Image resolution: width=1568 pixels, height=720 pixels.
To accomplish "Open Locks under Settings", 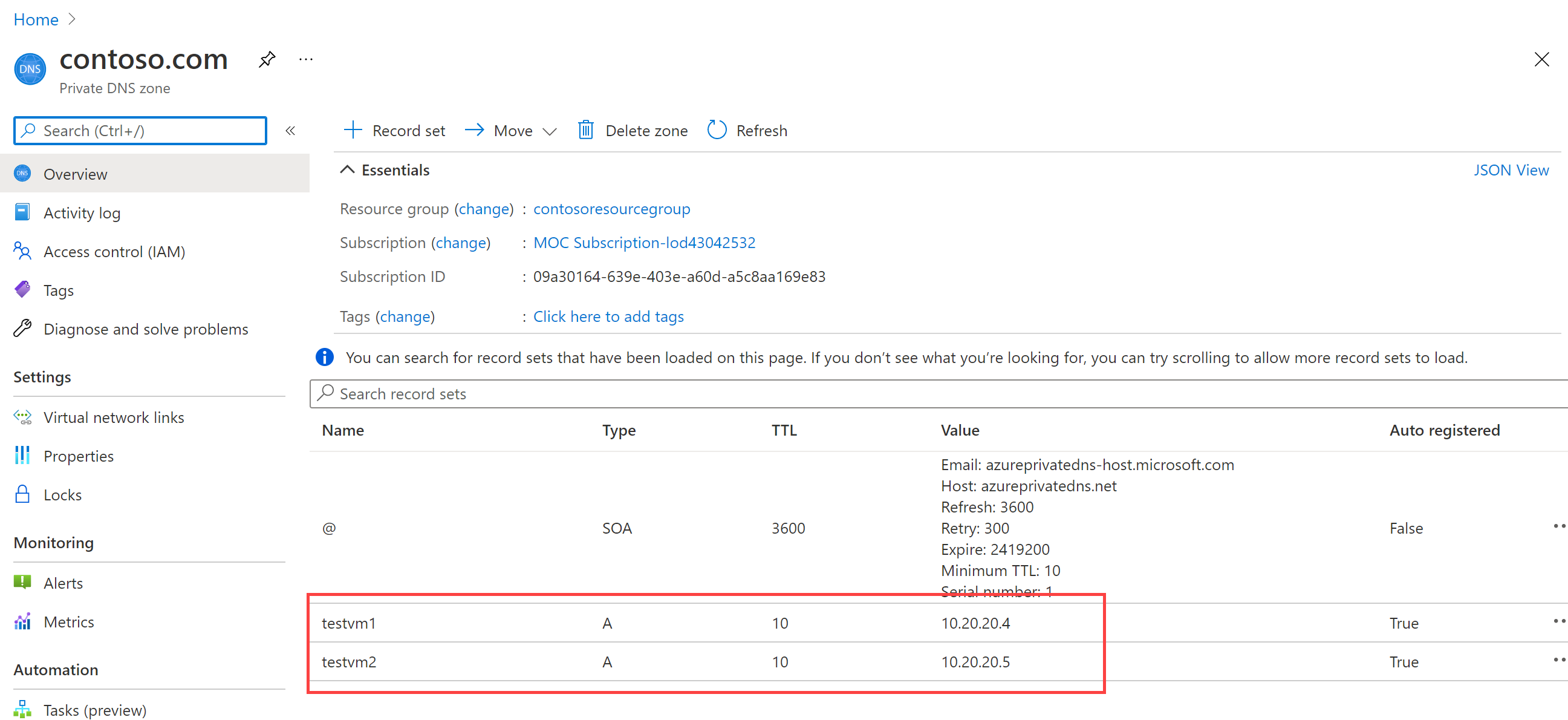I will pos(63,494).
